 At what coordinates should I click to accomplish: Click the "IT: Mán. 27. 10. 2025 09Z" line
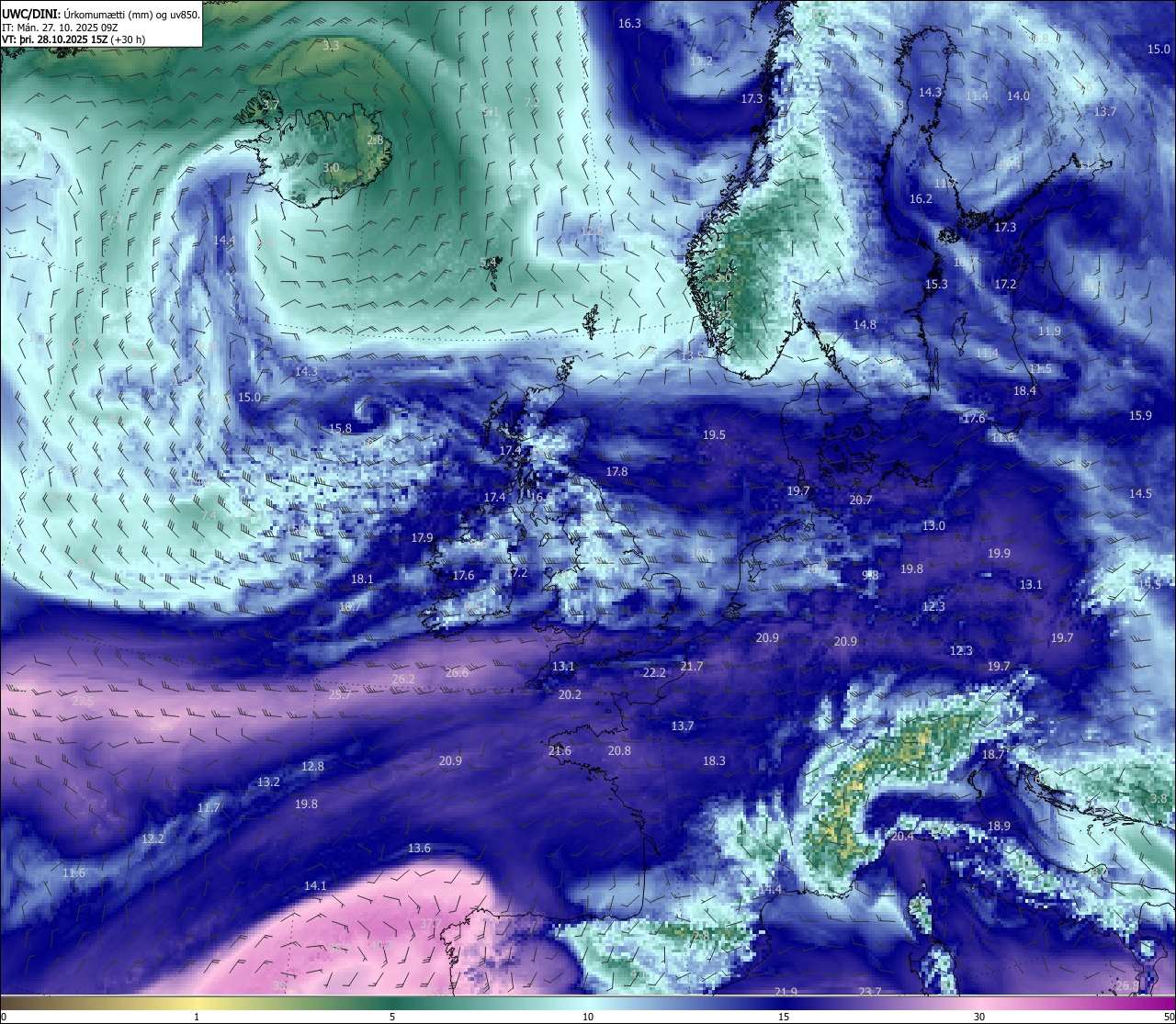tap(59, 28)
